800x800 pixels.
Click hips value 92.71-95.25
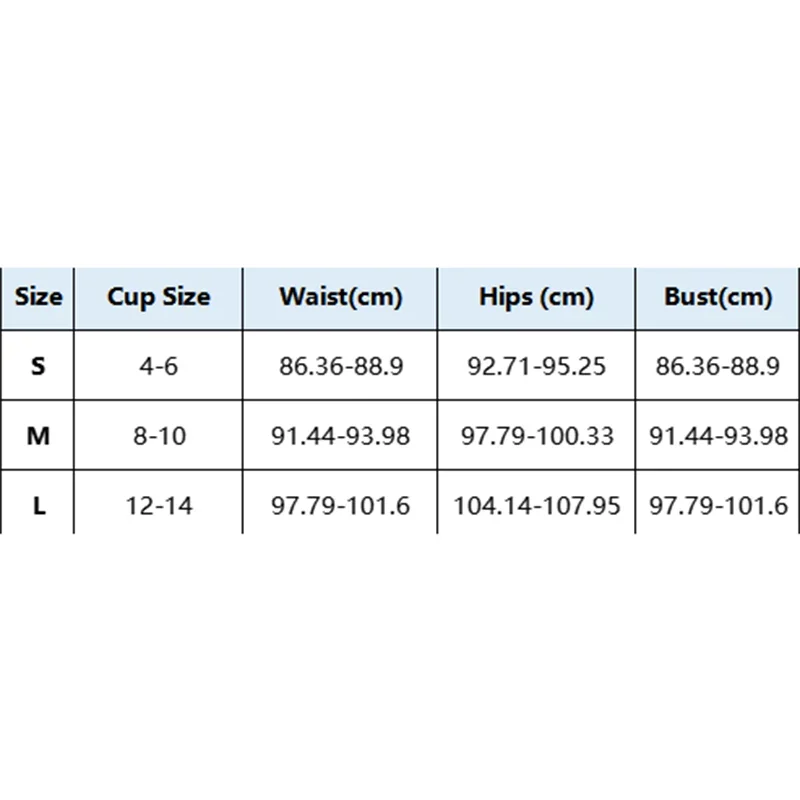tap(536, 366)
